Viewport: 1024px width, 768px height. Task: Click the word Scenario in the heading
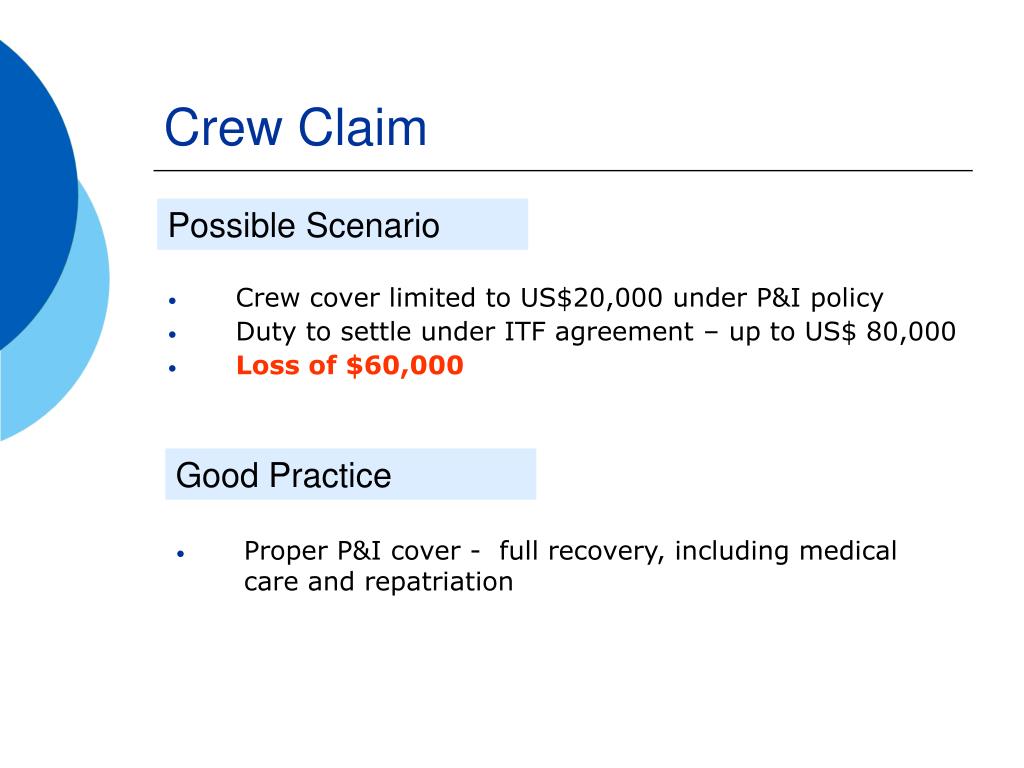tap(372, 225)
